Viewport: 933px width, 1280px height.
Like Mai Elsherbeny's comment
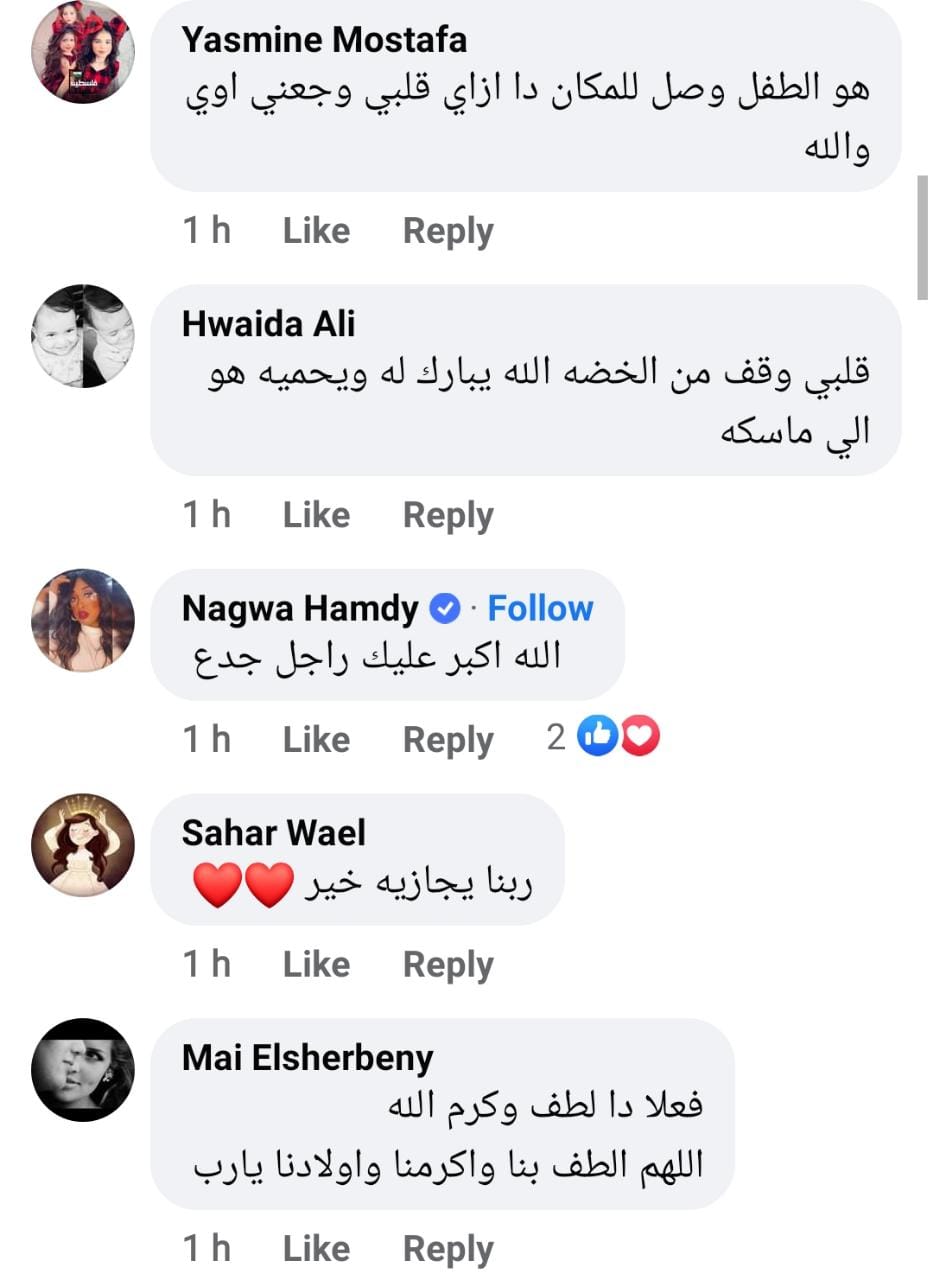click(316, 1249)
